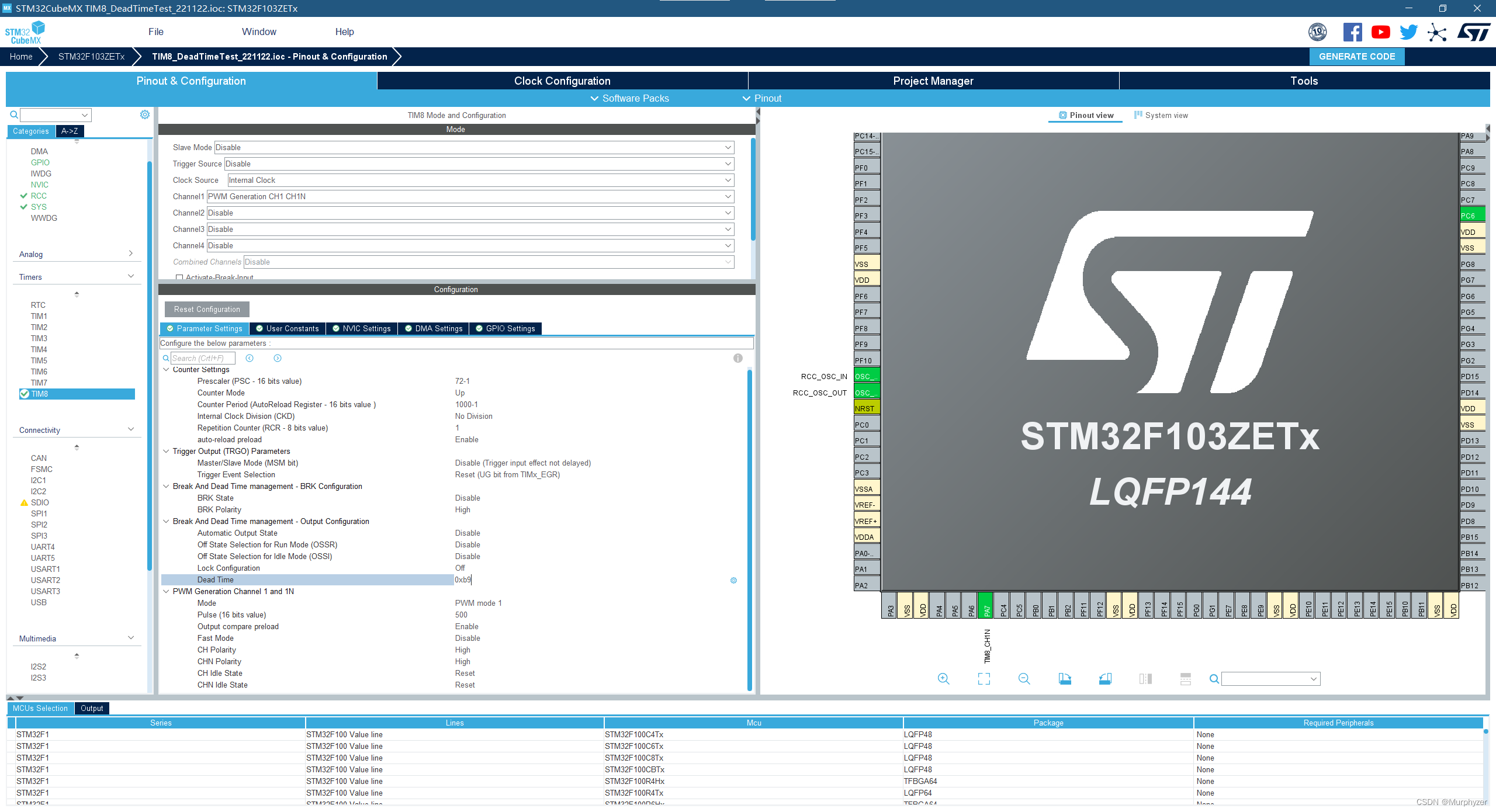Open the ST YouTube channel icon
1496x812 pixels.
coord(1380,32)
